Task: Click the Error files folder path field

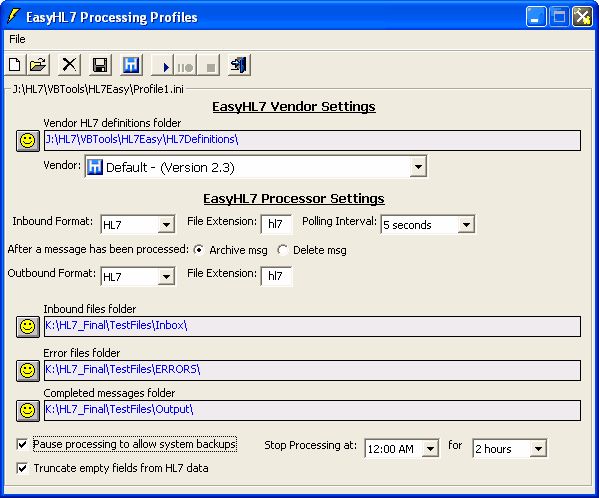Action: pyautogui.click(x=312, y=370)
